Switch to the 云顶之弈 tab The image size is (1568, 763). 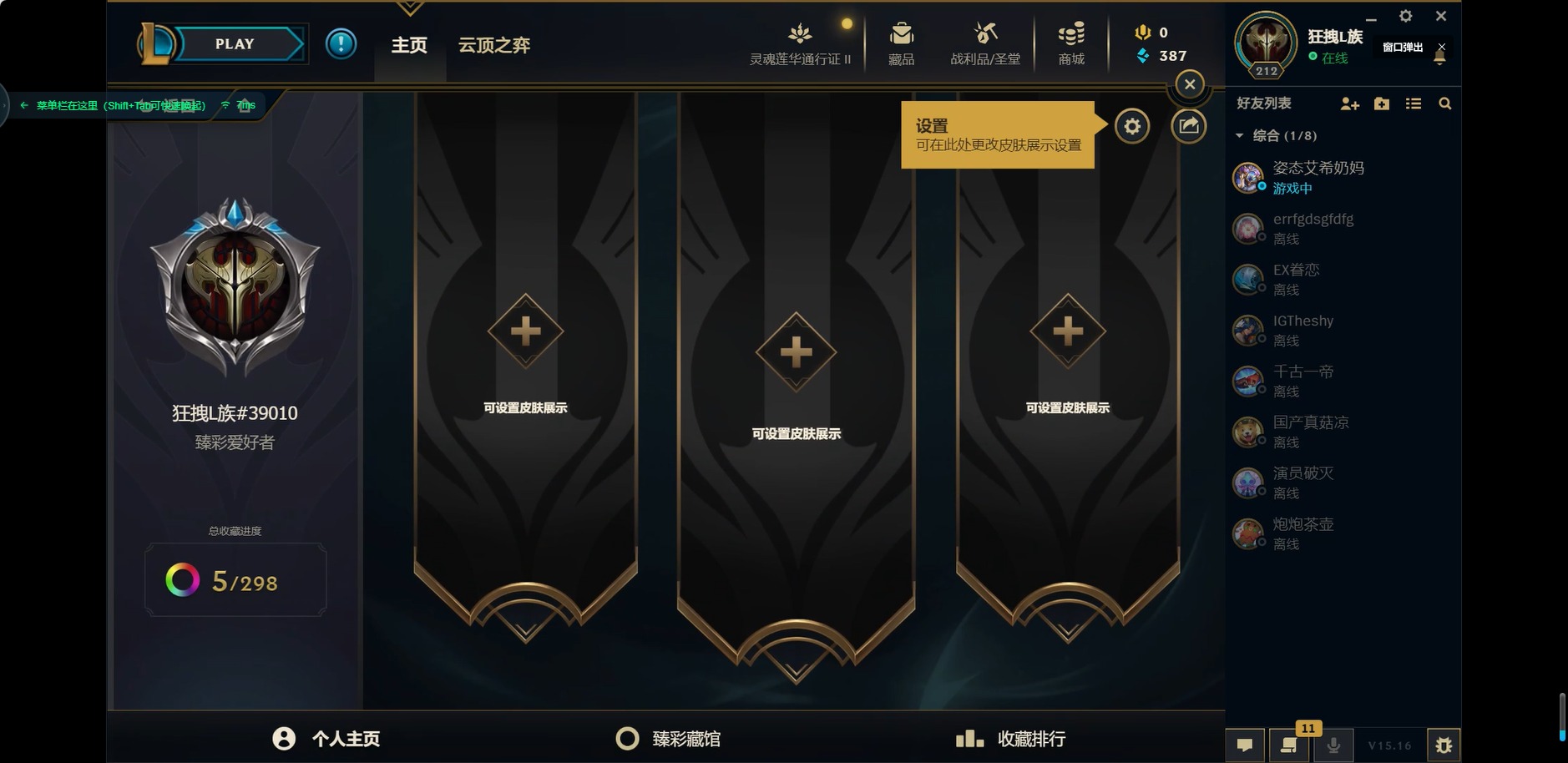click(494, 45)
